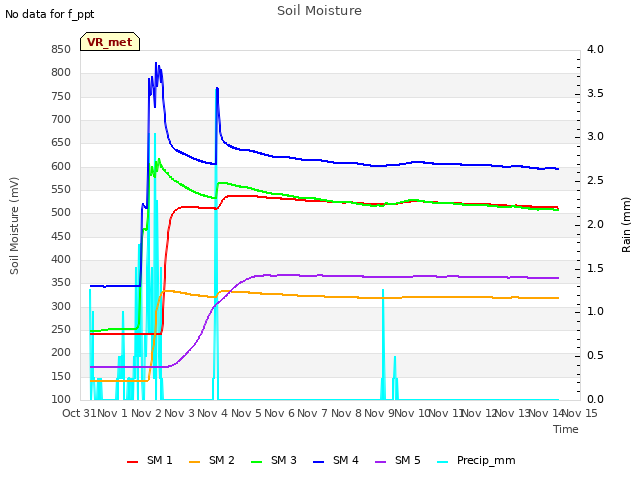Click the 500 left axis value

pos(61,213)
